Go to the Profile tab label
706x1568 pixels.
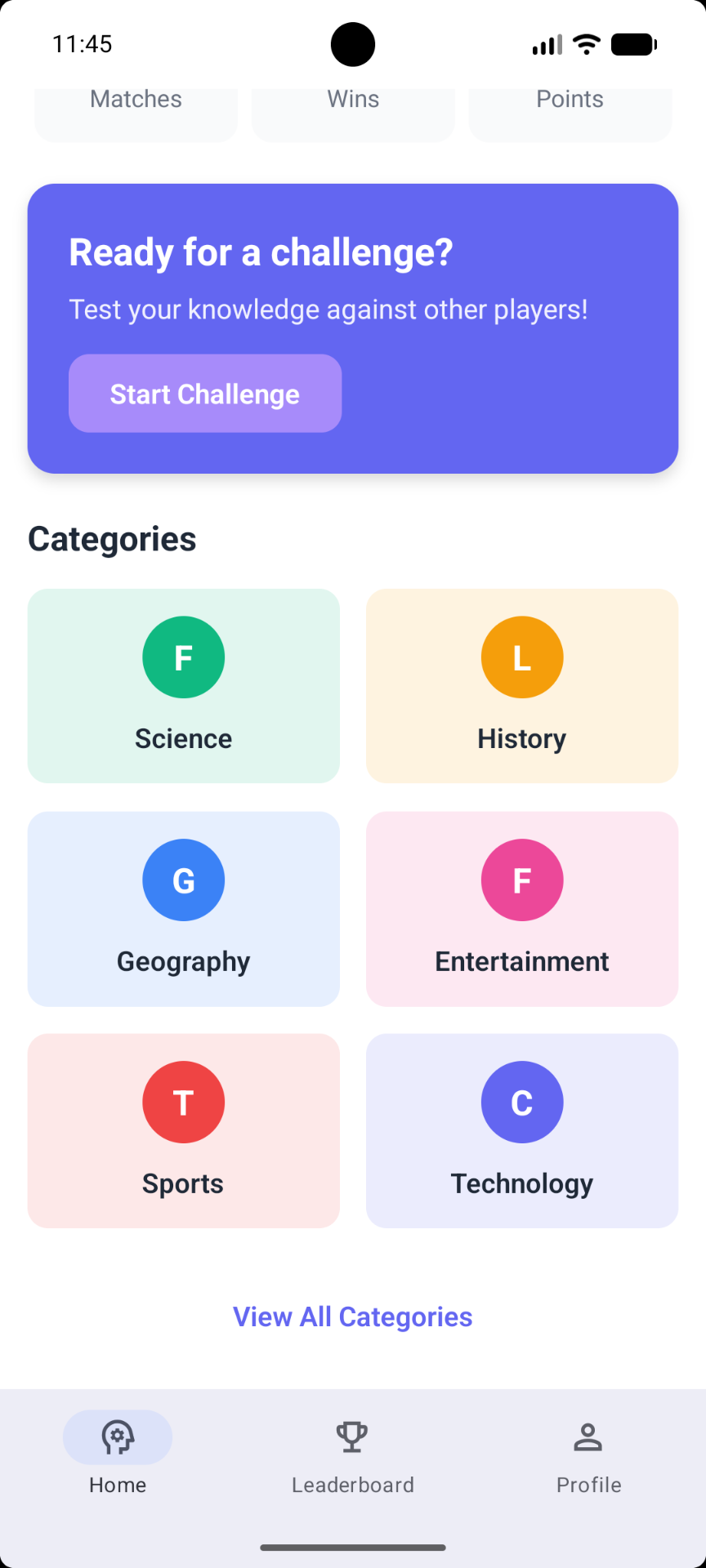(588, 1485)
